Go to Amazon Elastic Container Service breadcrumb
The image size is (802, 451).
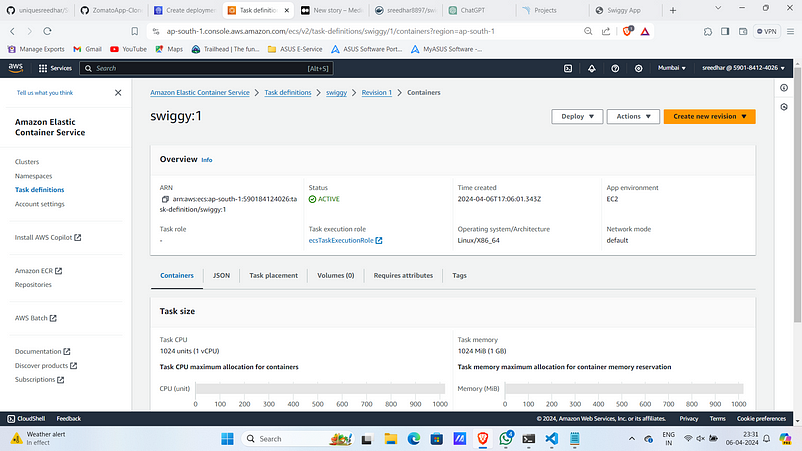coord(200,93)
